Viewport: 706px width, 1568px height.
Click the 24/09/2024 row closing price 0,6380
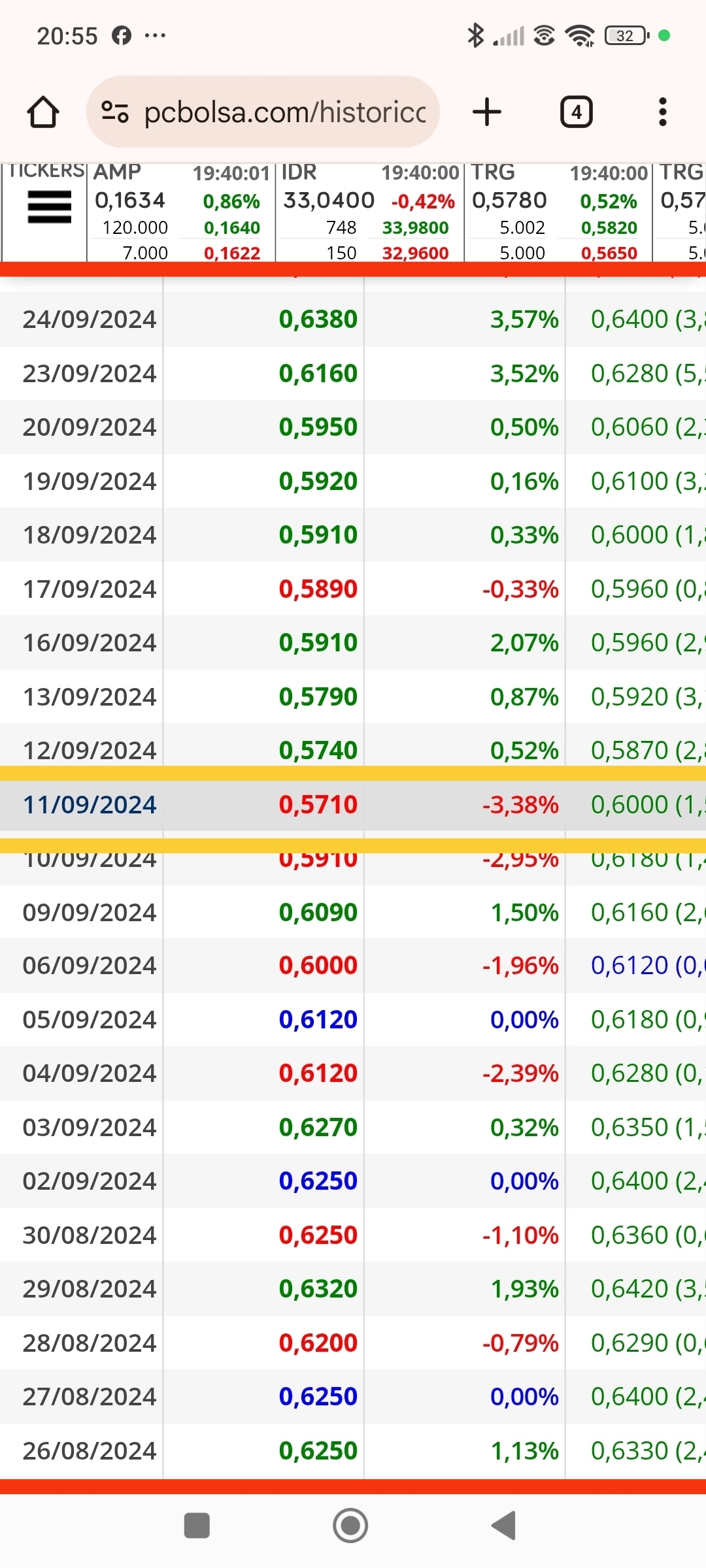click(x=318, y=319)
